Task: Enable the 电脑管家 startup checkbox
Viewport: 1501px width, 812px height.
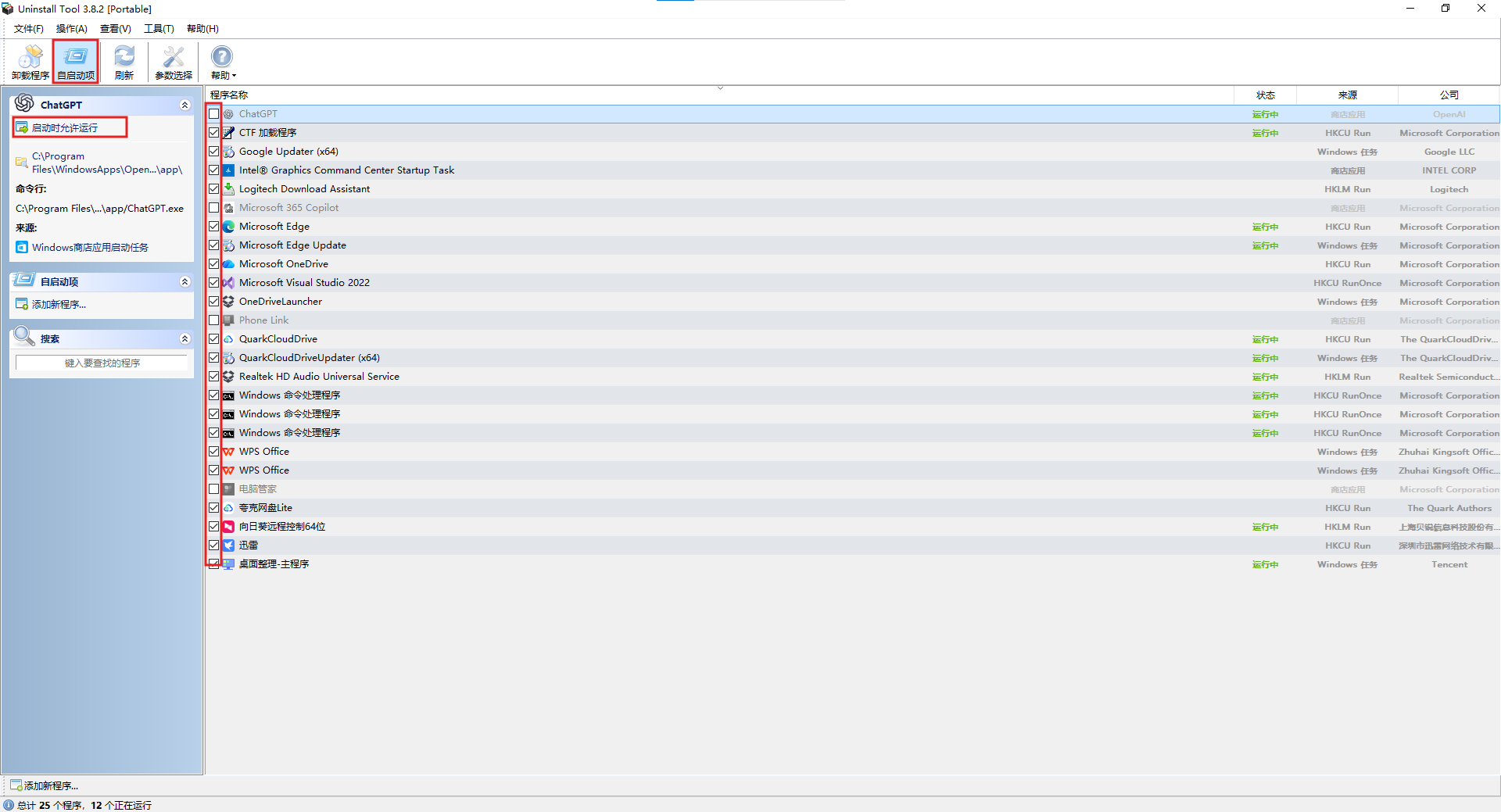Action: [x=213, y=489]
